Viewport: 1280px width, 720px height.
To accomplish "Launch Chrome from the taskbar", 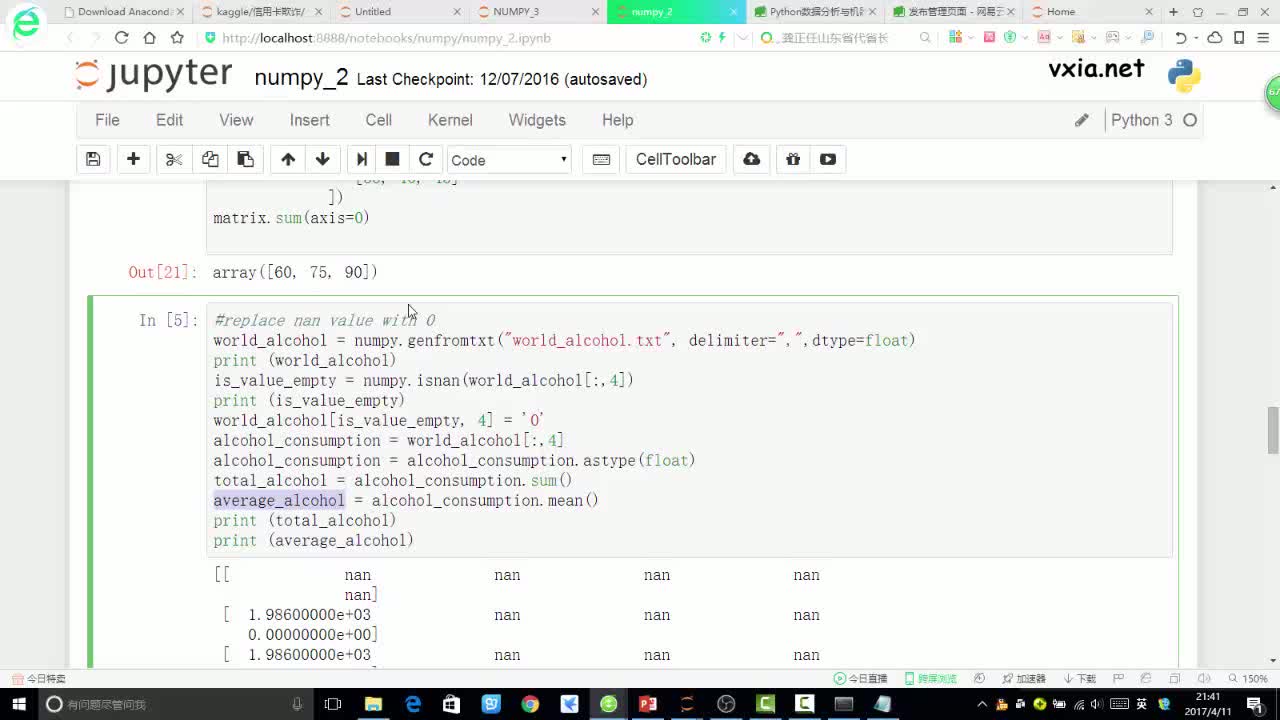I will (x=530, y=704).
